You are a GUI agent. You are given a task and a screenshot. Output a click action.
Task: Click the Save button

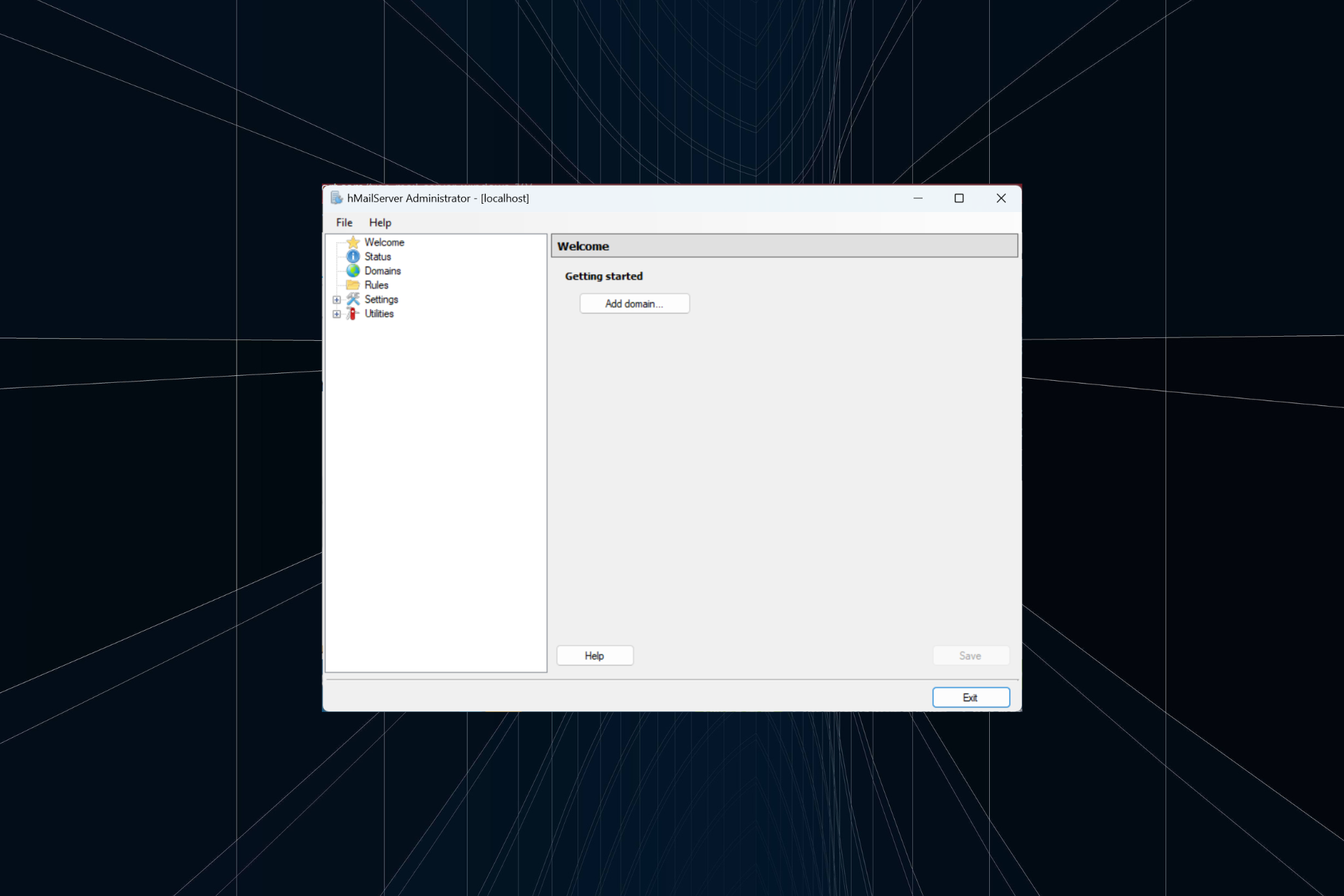click(970, 656)
